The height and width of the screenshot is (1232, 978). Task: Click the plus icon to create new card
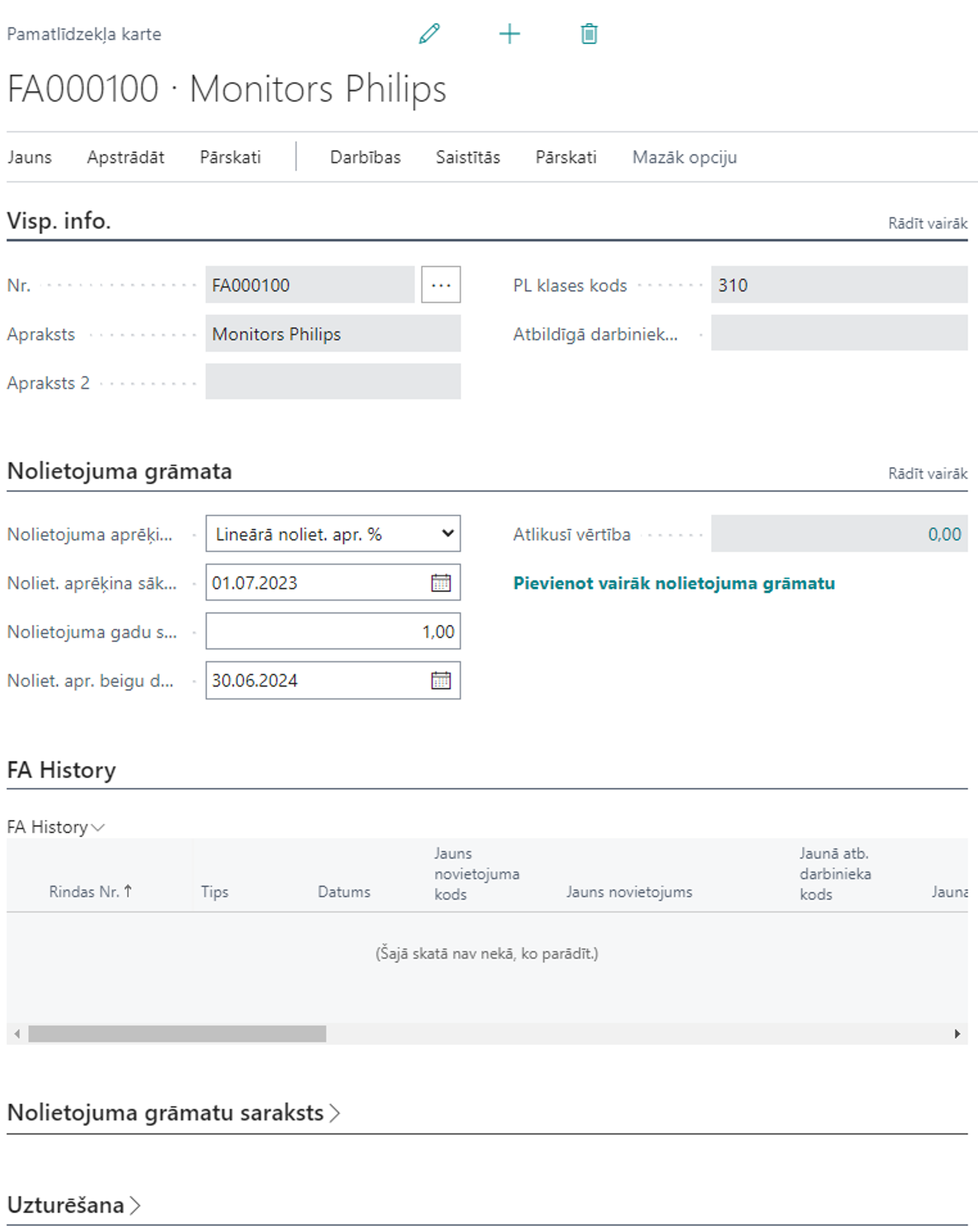[x=509, y=34]
